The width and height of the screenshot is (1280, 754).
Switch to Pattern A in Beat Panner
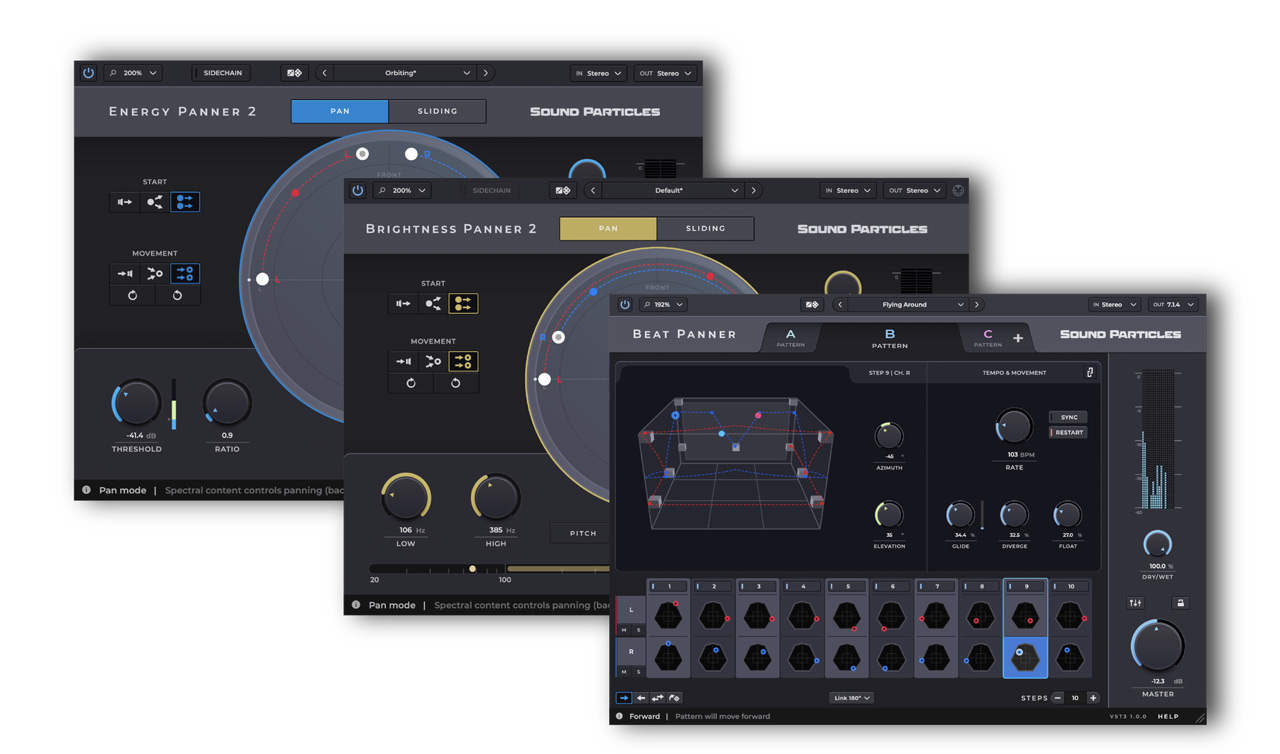tap(790, 337)
